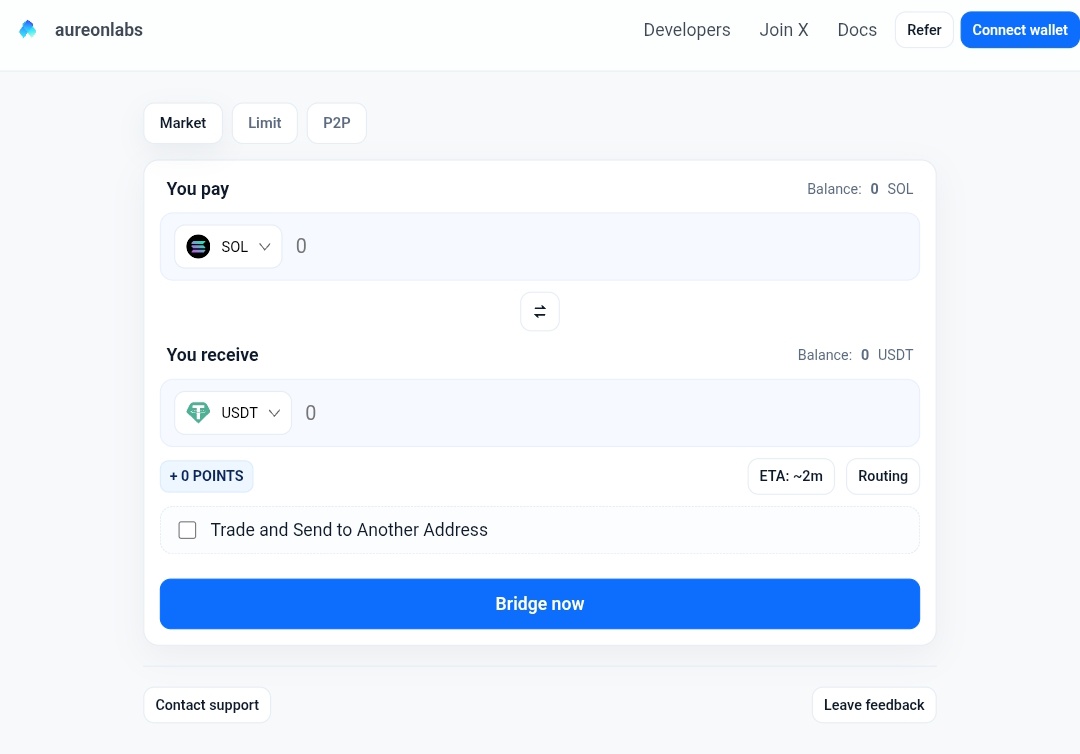Open the Docs link
This screenshot has width=1080, height=754.
pyautogui.click(x=857, y=30)
